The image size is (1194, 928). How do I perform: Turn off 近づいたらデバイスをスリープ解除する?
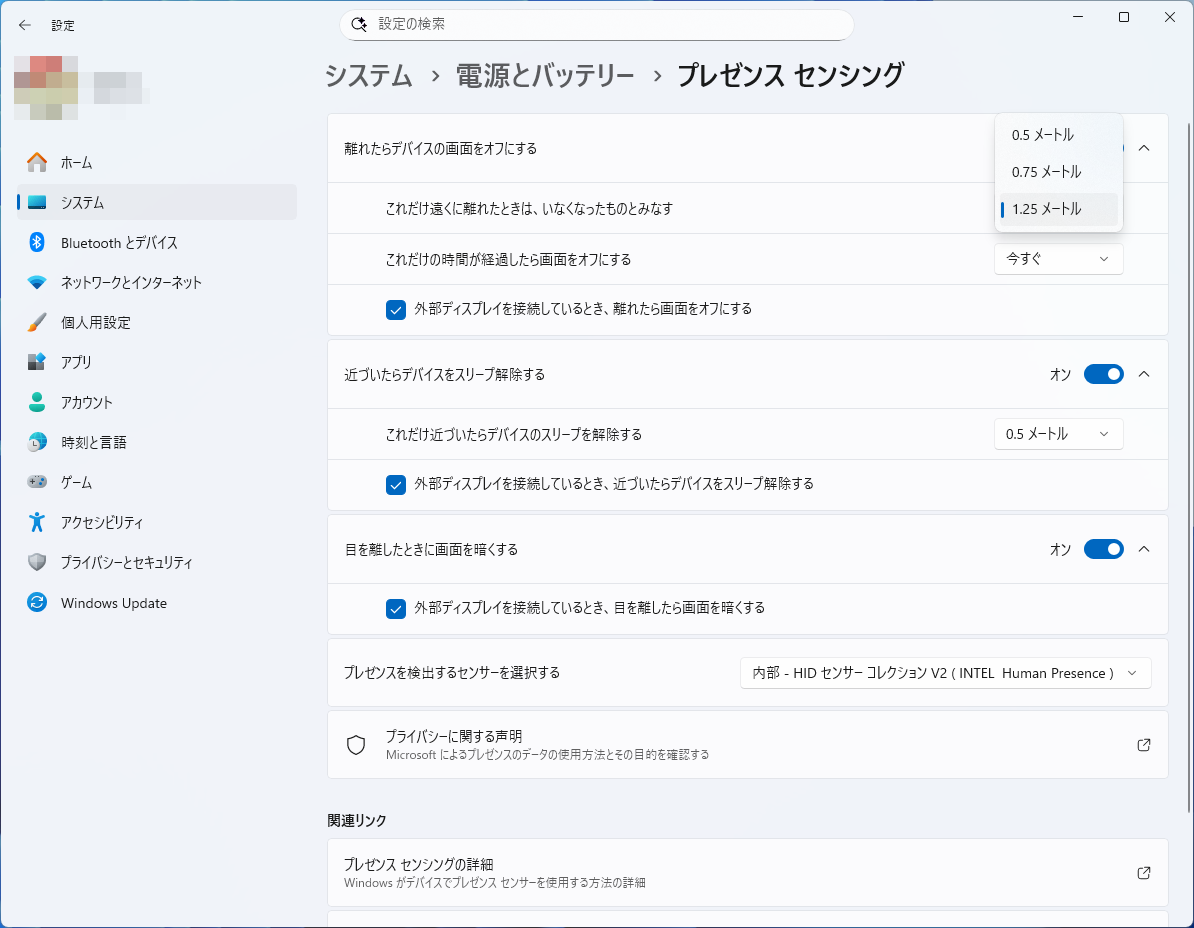pos(1103,374)
